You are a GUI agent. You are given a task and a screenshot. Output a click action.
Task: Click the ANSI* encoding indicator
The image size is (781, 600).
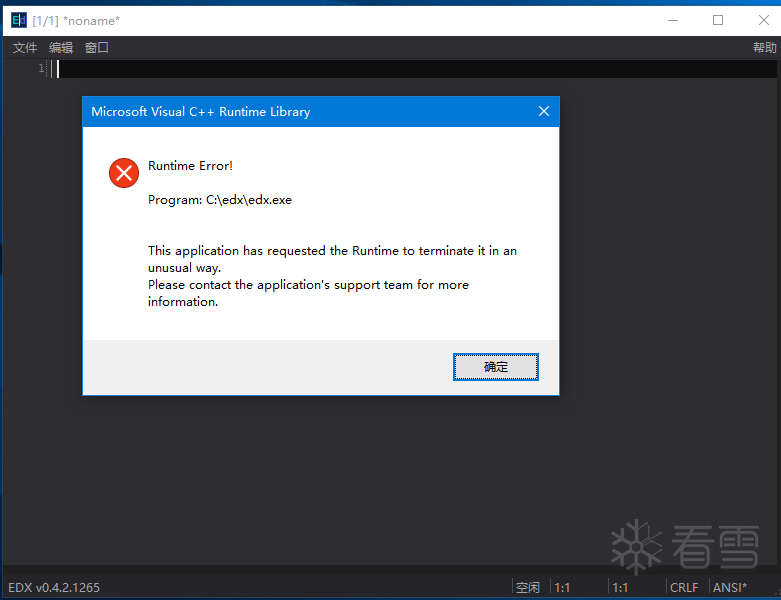(730, 588)
